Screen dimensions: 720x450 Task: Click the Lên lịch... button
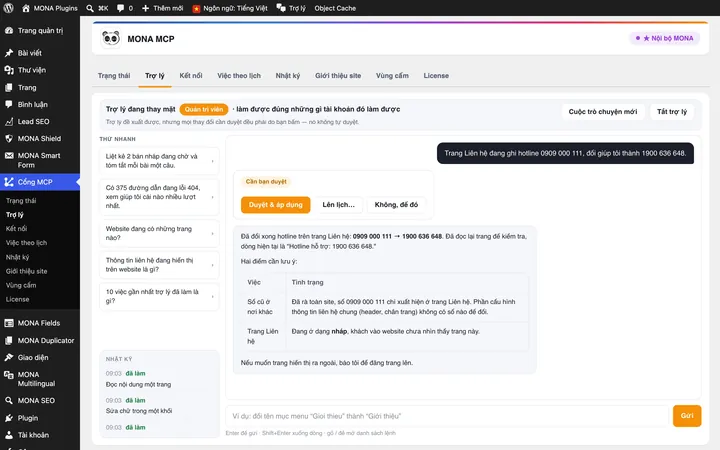click(338, 205)
